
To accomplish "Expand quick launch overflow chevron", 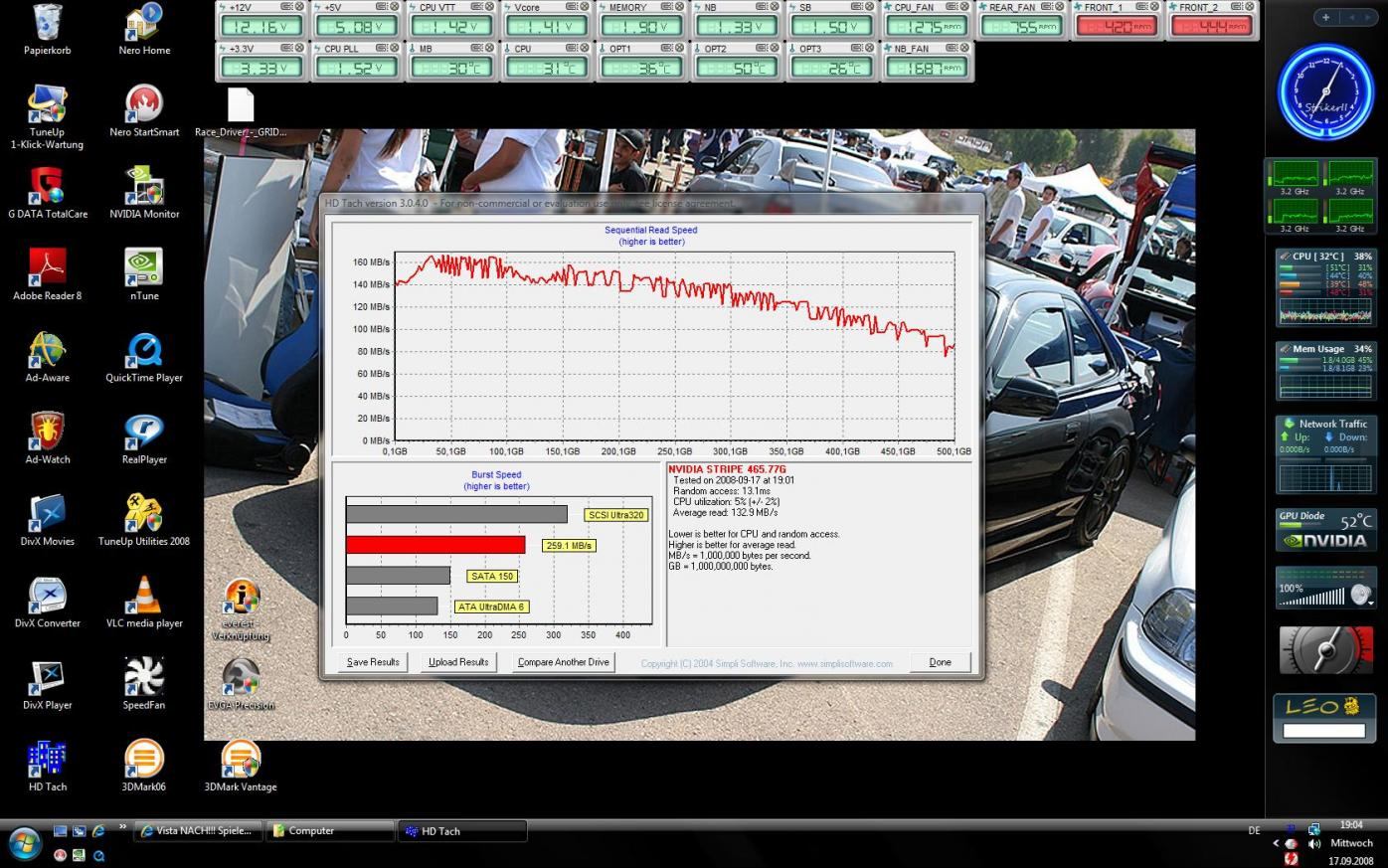I will coord(123,827).
